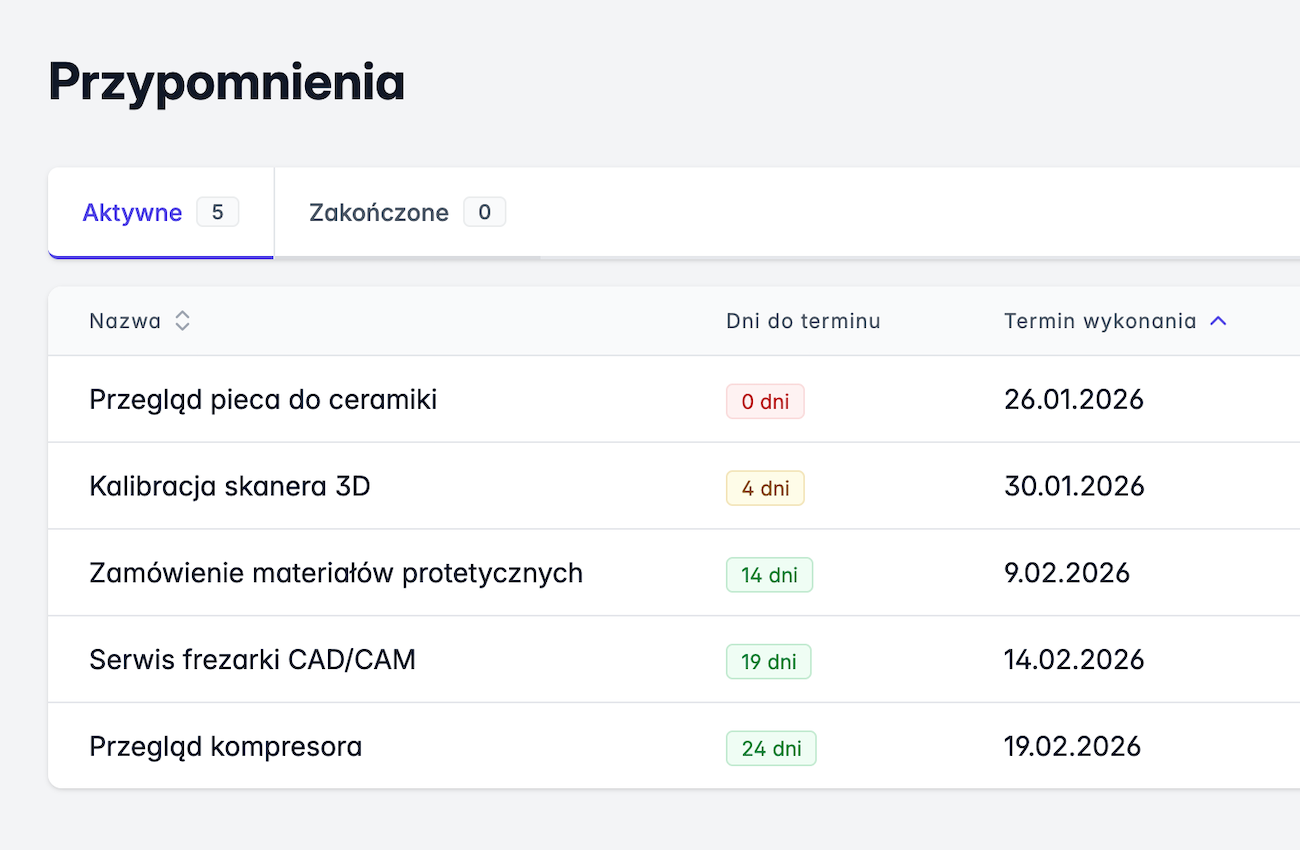Select the Kalibracja skanera 3D row
The width and height of the screenshot is (1300, 850).
pos(230,487)
